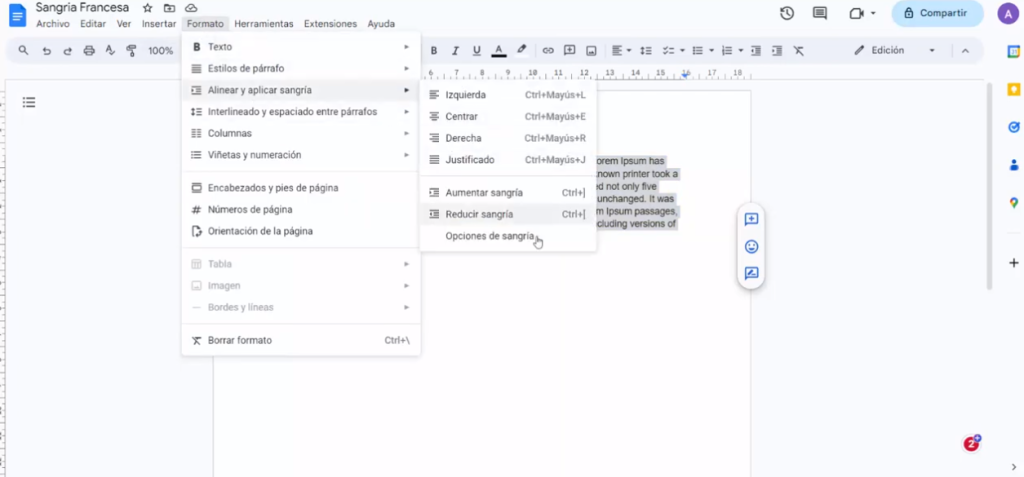Click the move to folder icon
The width and height of the screenshot is (1024, 477).
[169, 8]
